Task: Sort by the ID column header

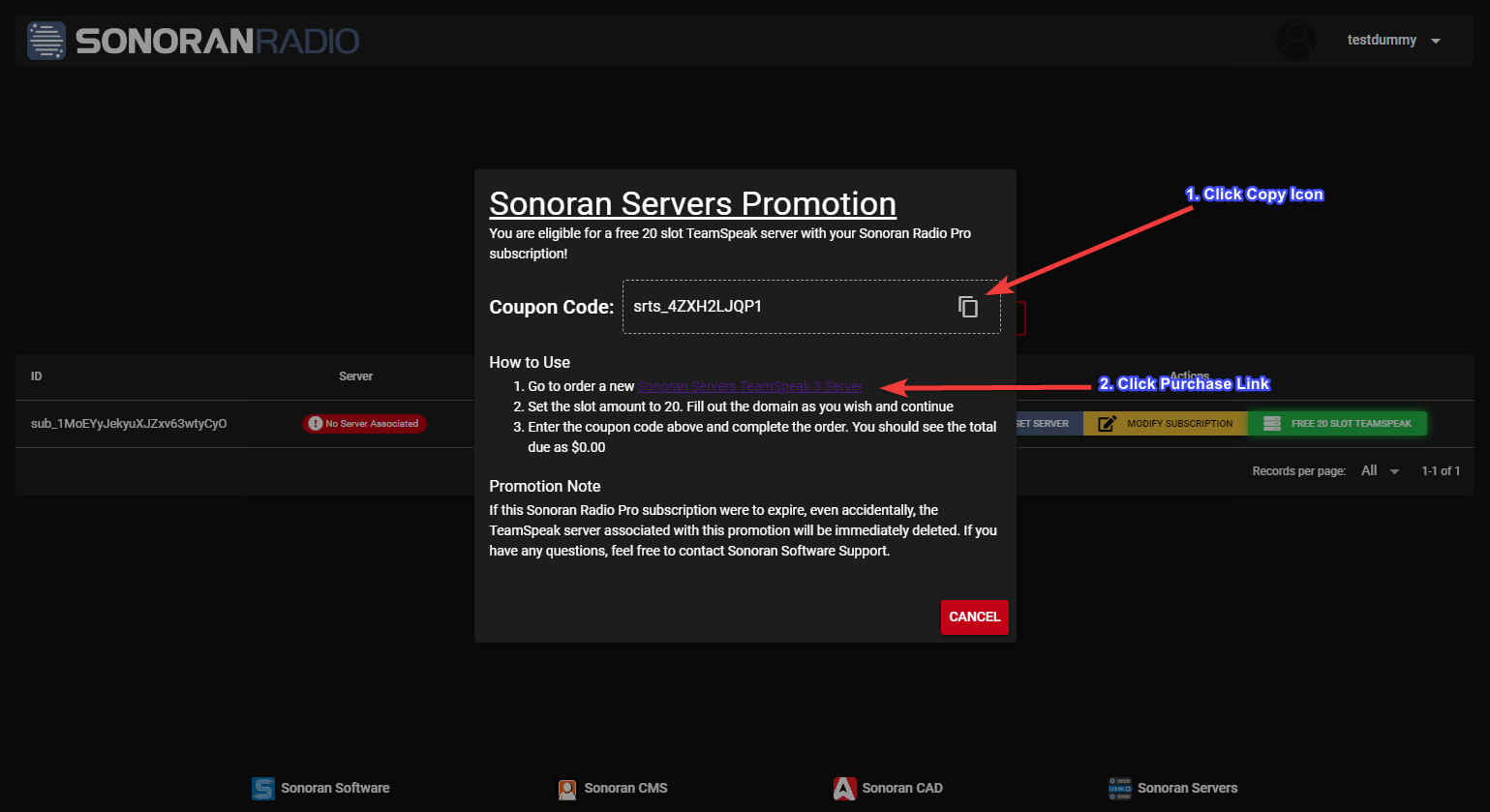Action: [x=36, y=376]
